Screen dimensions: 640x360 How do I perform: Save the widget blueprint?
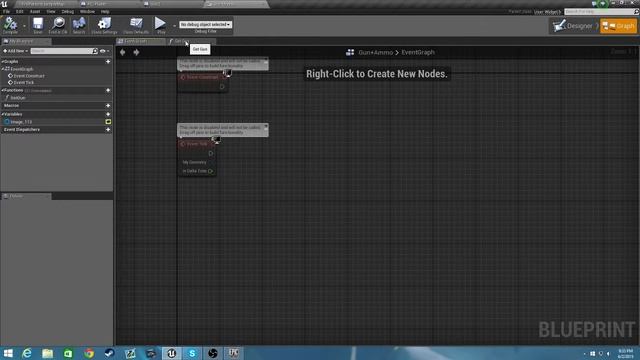pyautogui.click(x=38, y=25)
